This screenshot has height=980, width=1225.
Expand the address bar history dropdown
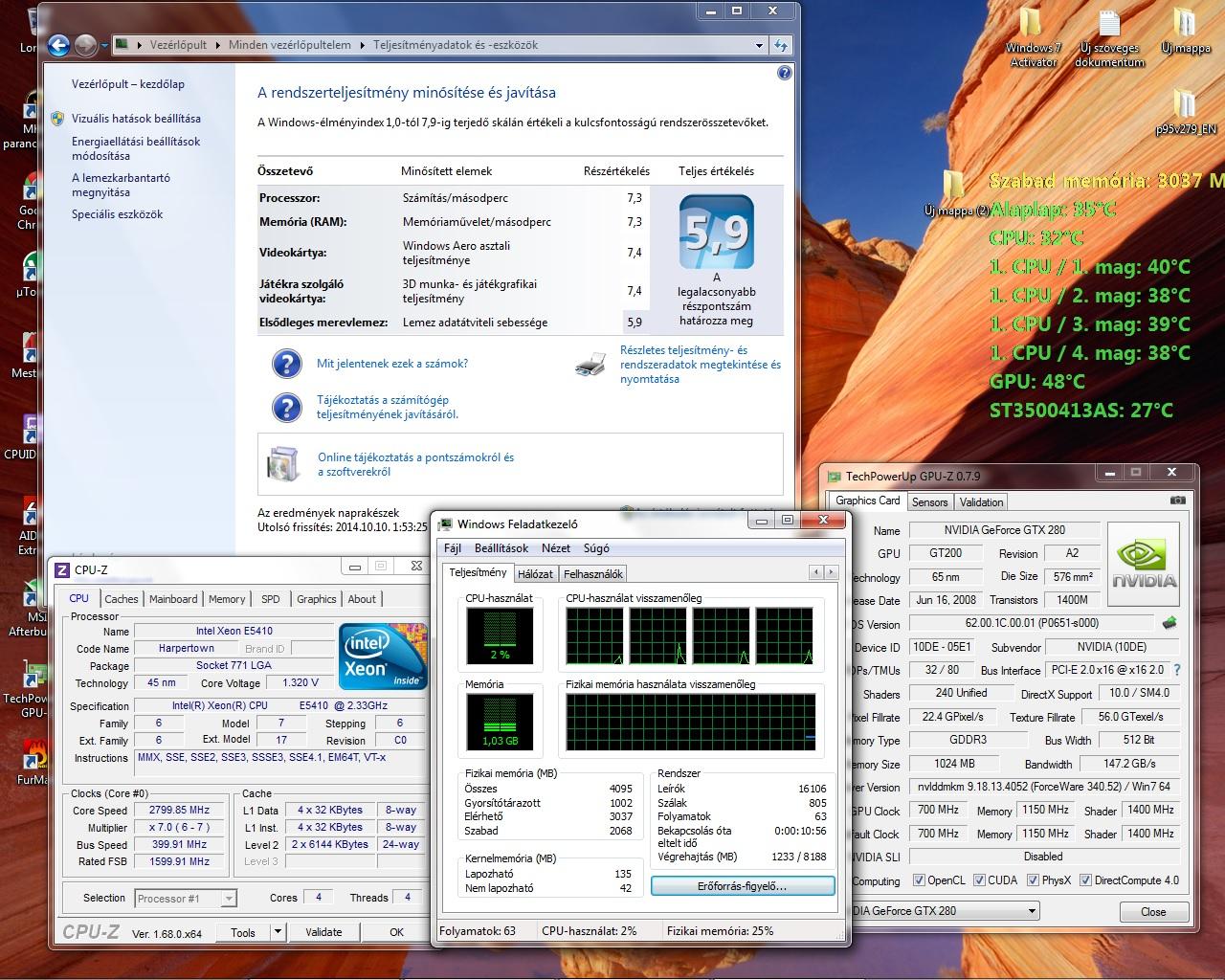(x=759, y=45)
